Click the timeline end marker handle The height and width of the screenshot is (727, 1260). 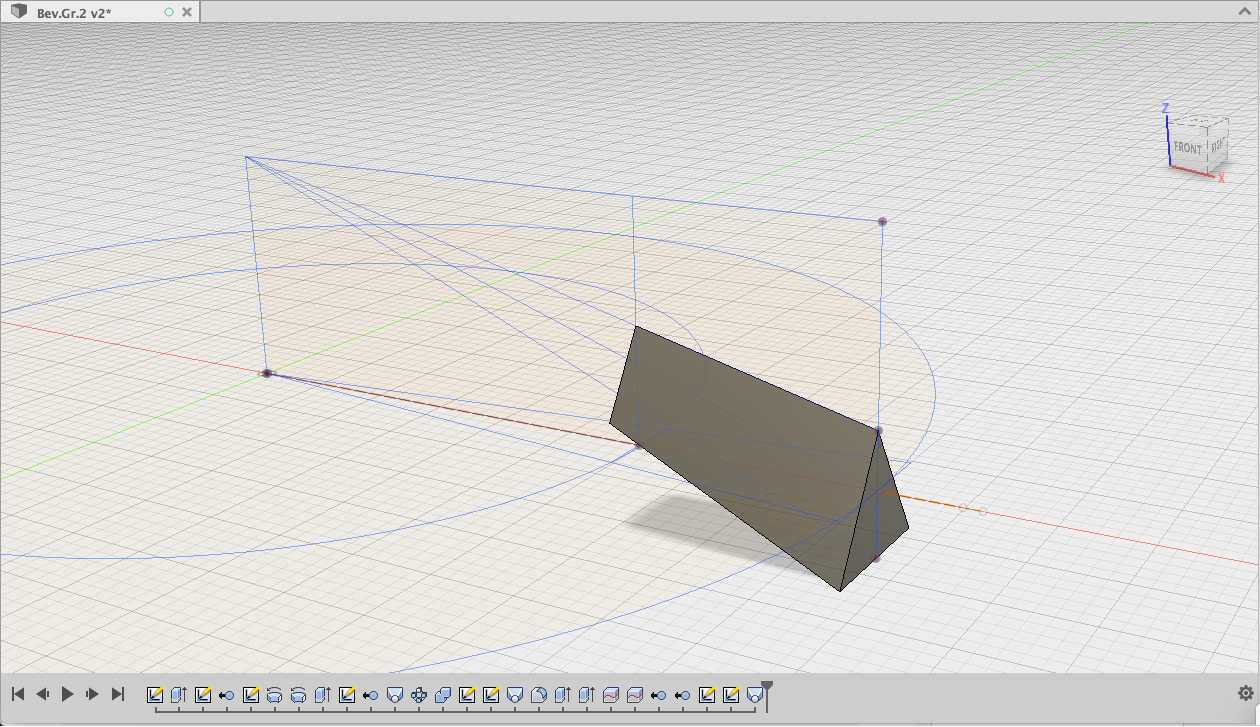pos(767,688)
